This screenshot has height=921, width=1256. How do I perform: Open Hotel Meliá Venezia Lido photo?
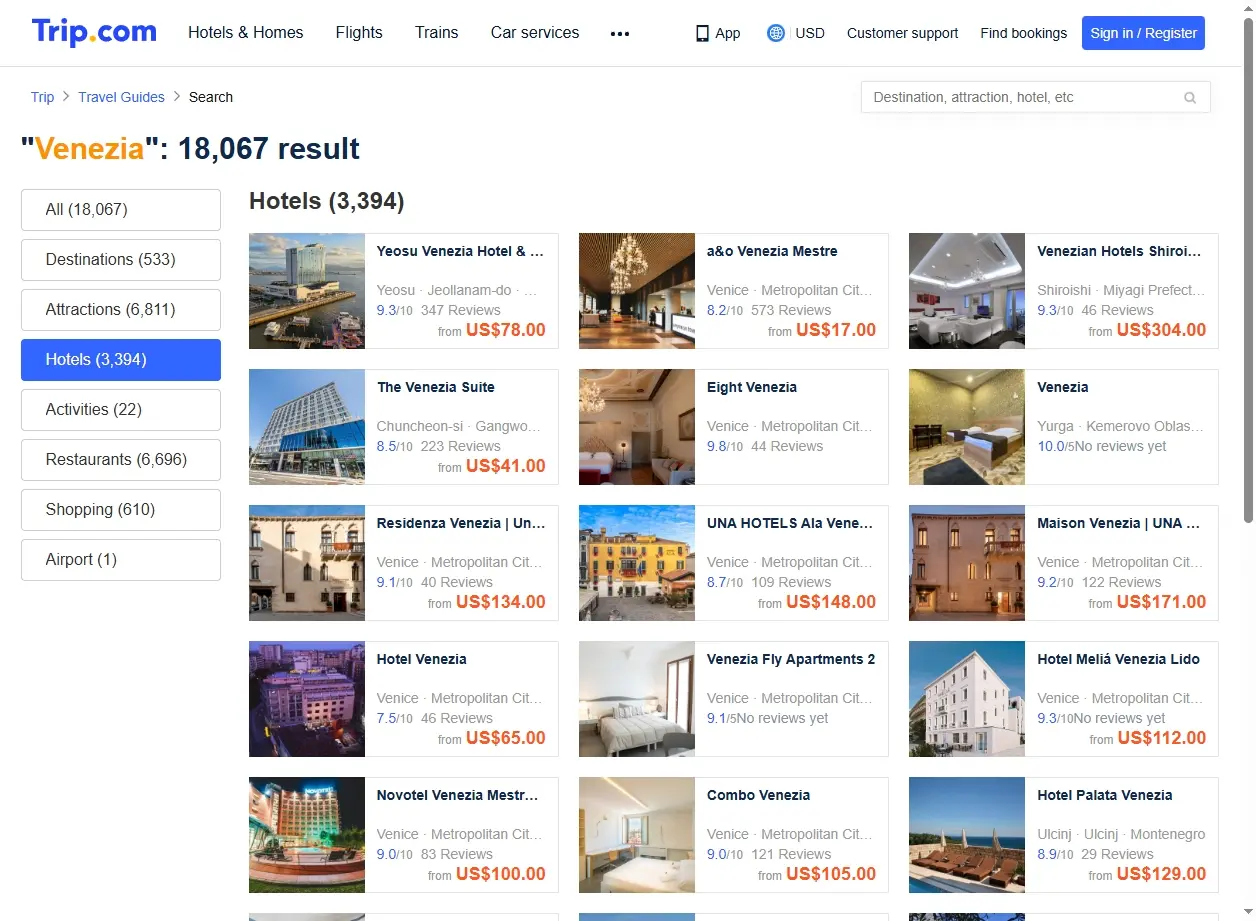[x=967, y=699]
